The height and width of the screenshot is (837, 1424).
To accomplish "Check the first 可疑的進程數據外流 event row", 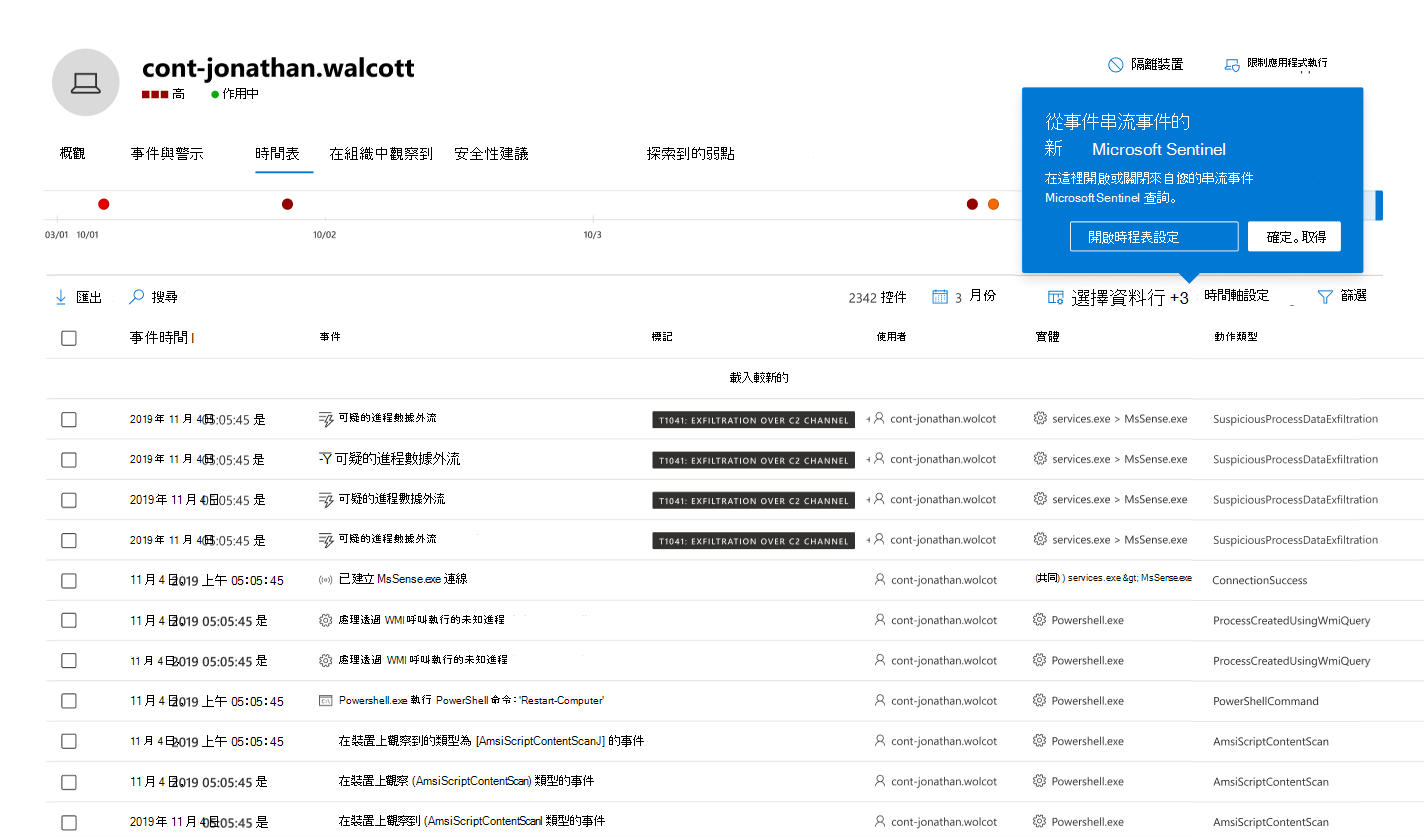I will click(68, 419).
